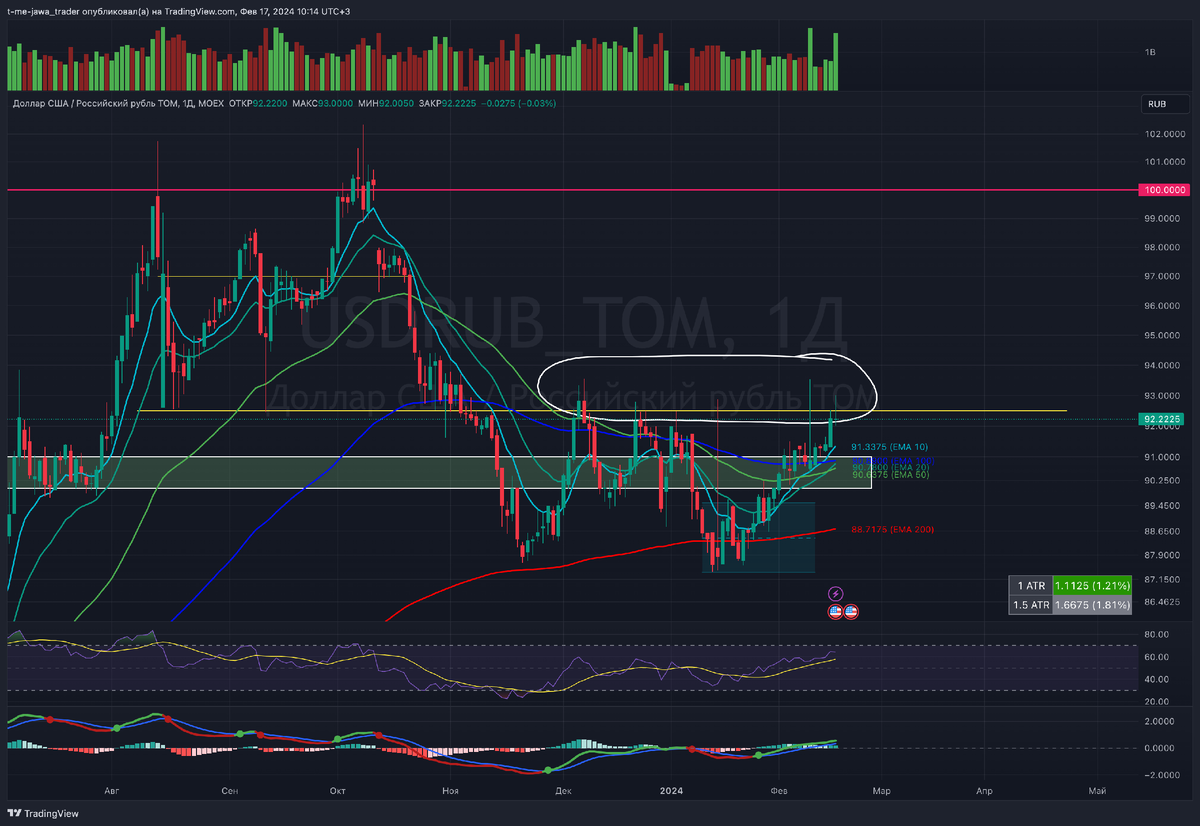This screenshot has width=1200, height=826.
Task: Click the ЗАКР 92.2225 close value
Action: click(448, 103)
